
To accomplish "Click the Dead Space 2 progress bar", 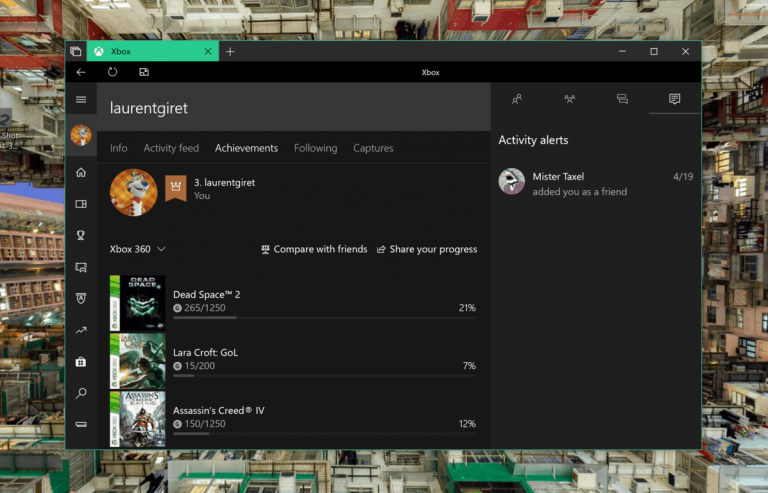I will [x=325, y=318].
